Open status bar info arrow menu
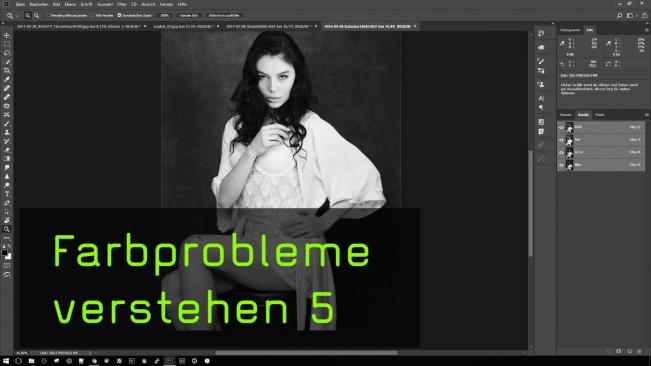651x366 pixels. tap(90, 353)
